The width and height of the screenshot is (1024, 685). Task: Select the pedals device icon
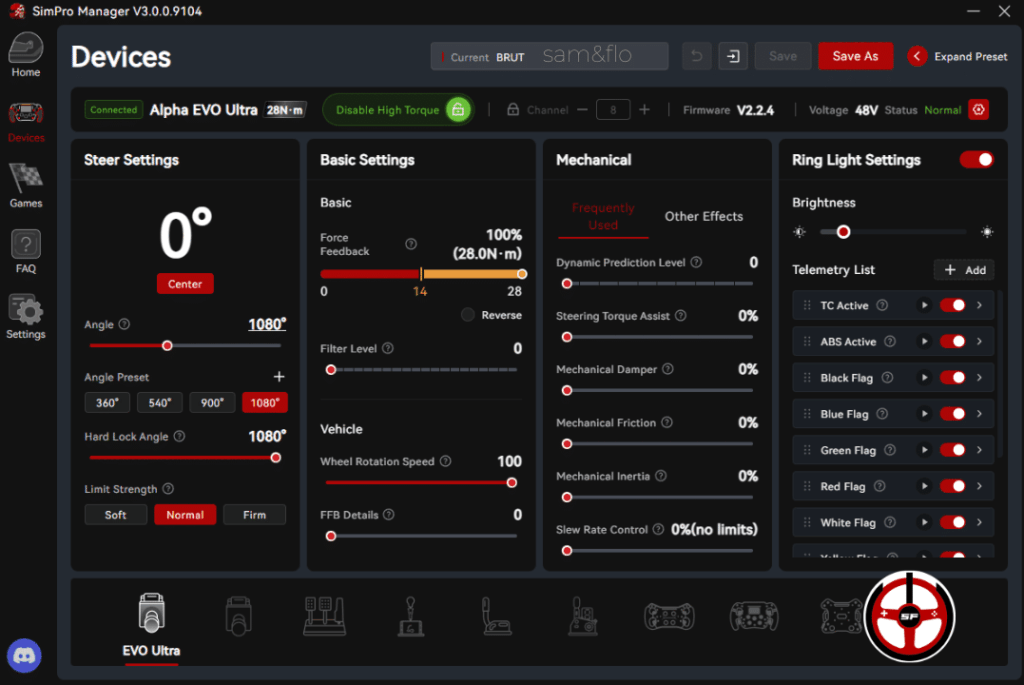(x=324, y=616)
